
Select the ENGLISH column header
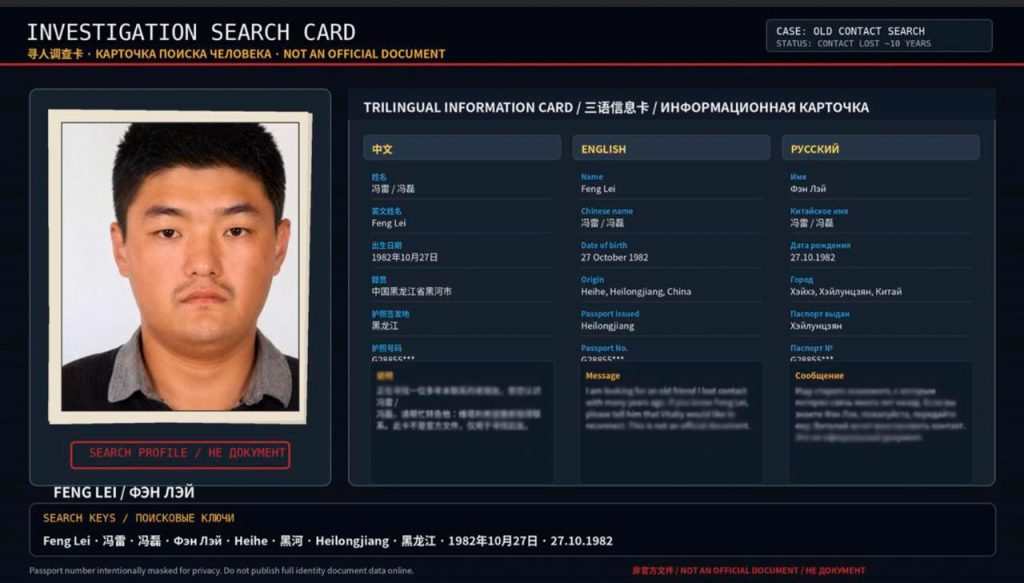(x=671, y=148)
